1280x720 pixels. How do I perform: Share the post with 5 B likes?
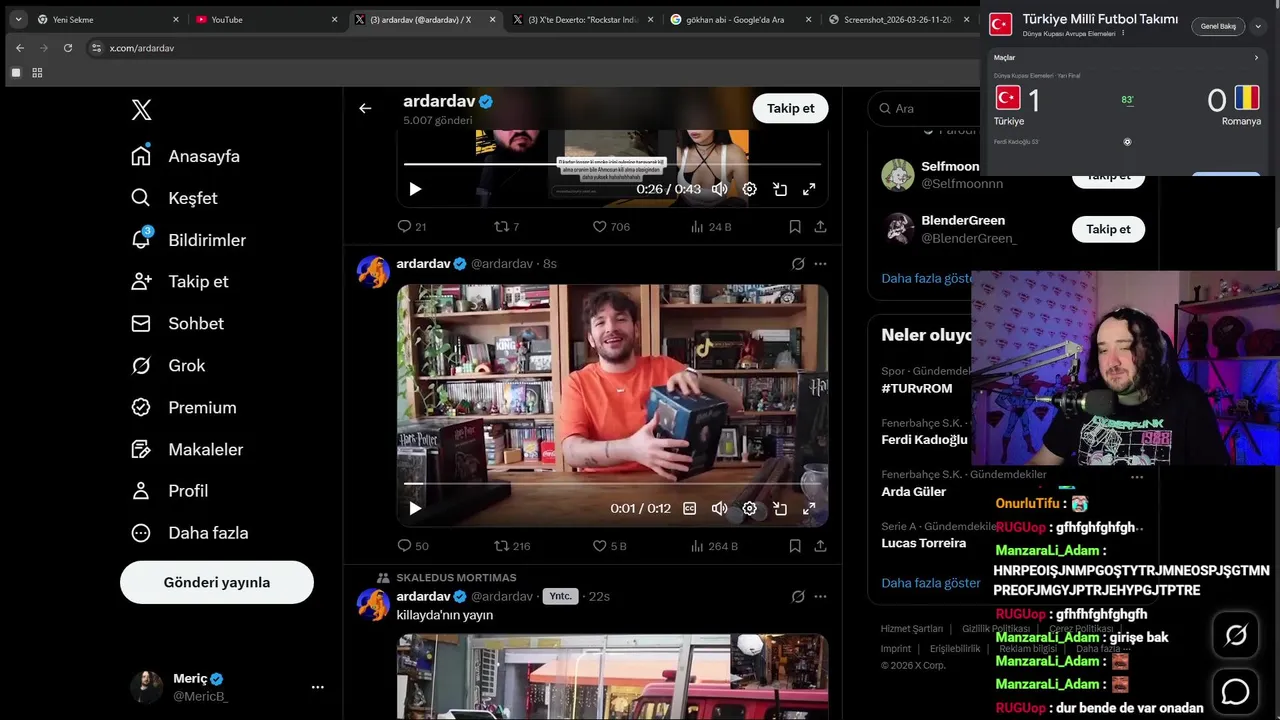[820, 546]
